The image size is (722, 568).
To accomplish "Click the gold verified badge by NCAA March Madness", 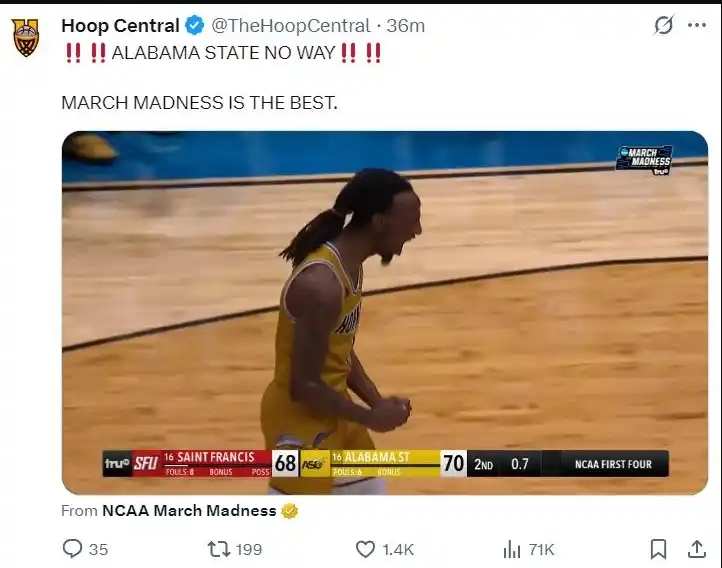I will (290, 511).
